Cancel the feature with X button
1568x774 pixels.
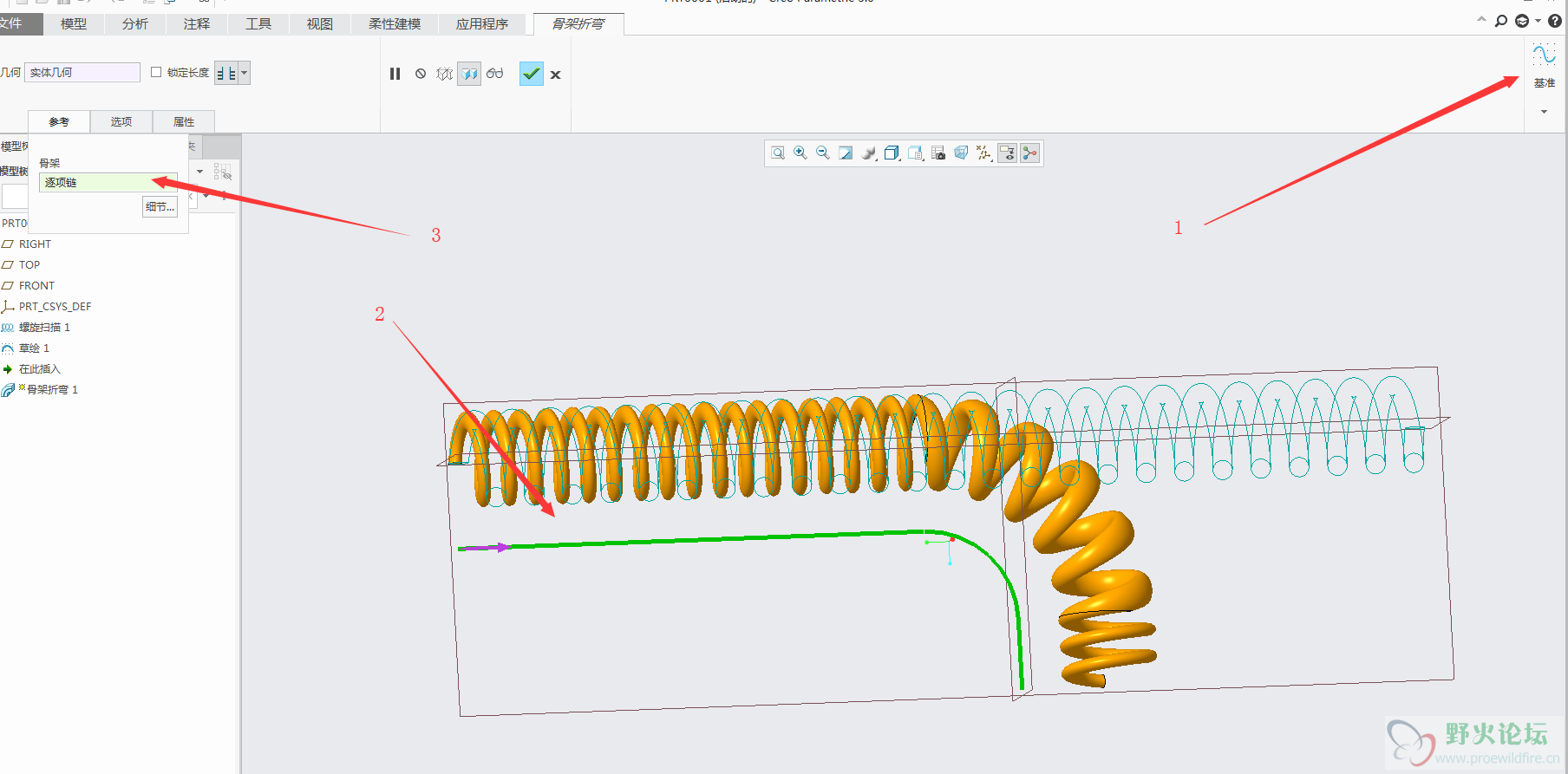pyautogui.click(x=555, y=75)
